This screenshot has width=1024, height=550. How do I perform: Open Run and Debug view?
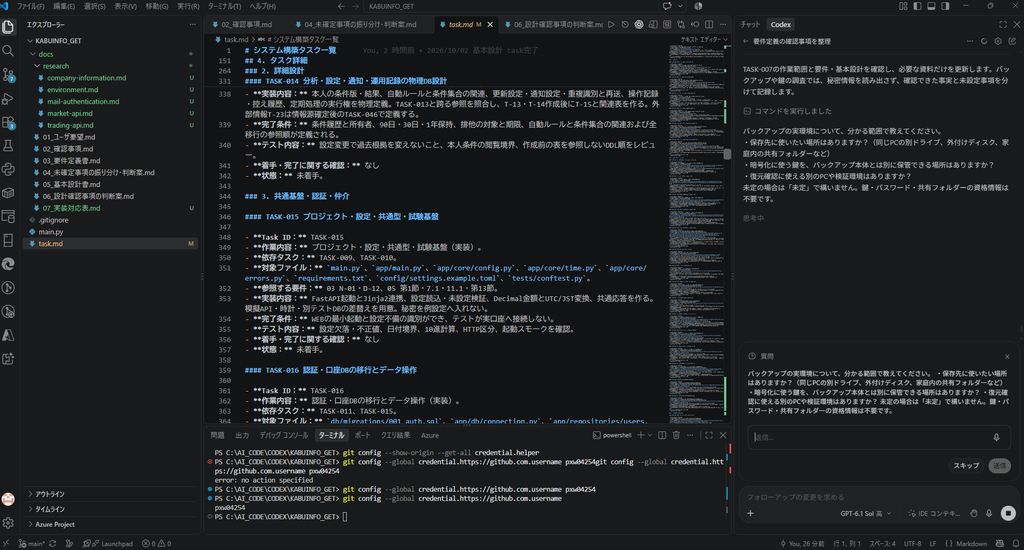point(8,99)
